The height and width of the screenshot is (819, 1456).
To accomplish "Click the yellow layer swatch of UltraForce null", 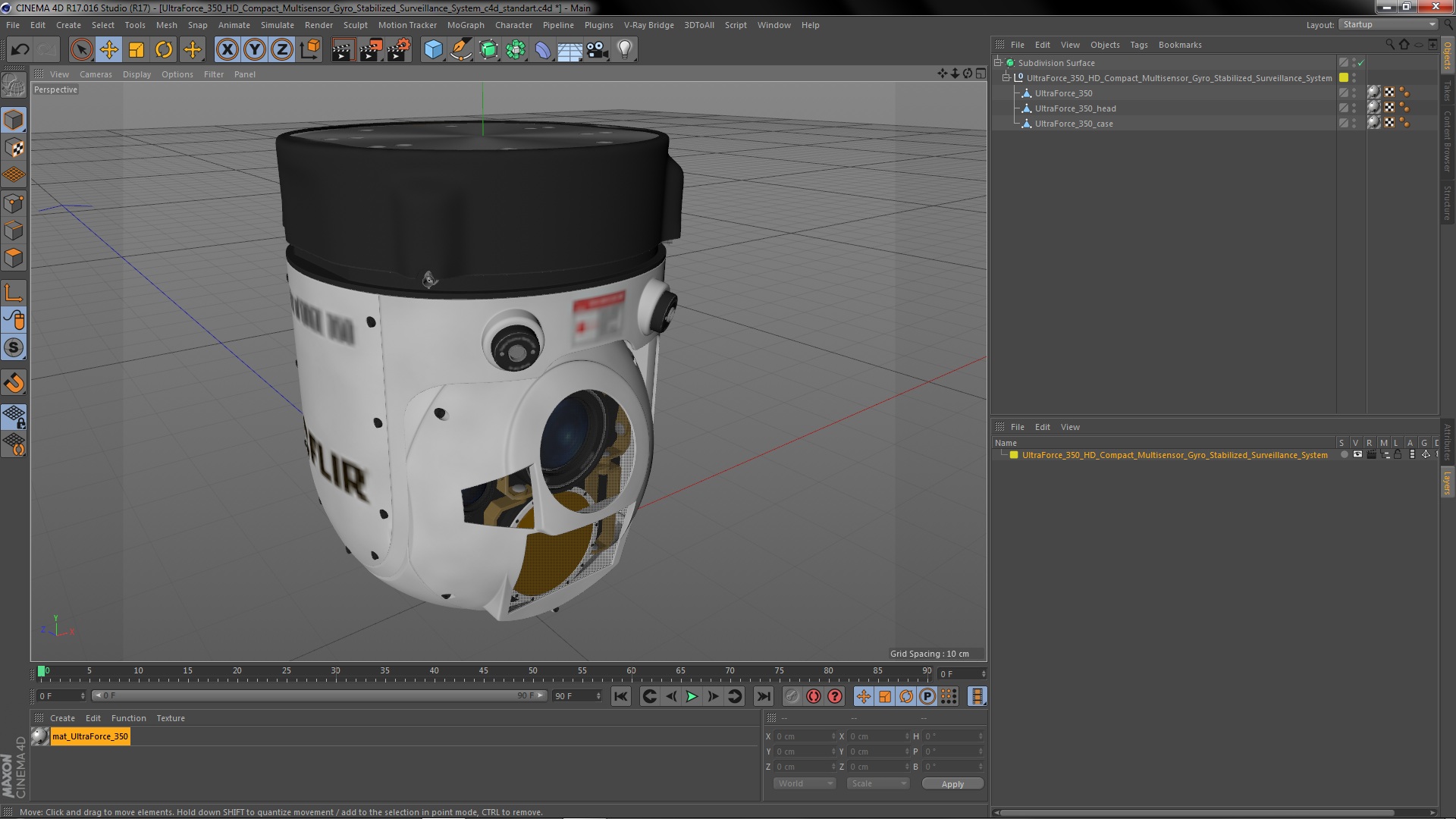I will coord(1344,78).
